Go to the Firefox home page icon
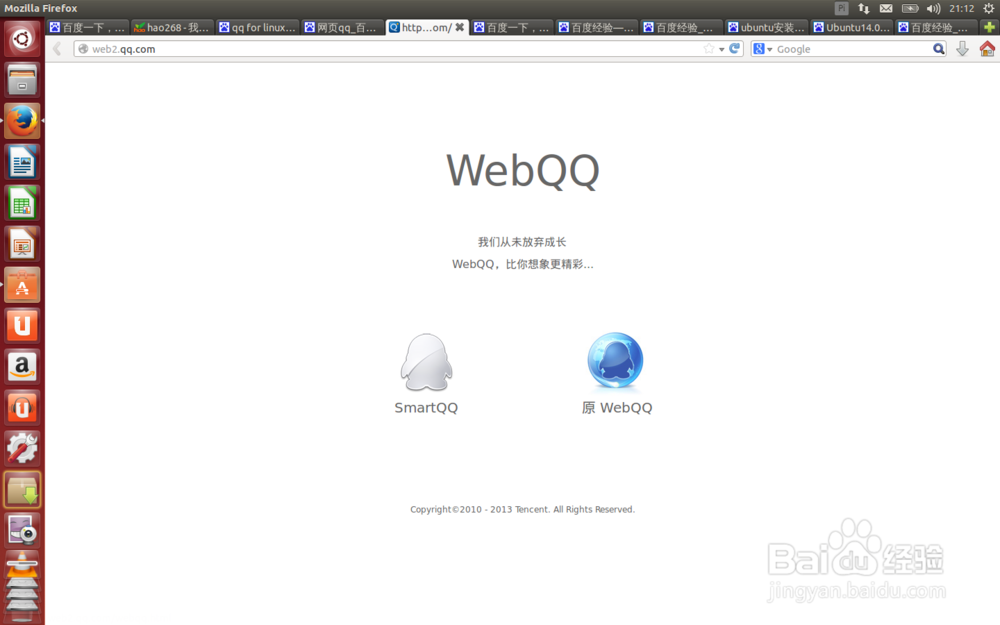Screen dimensions: 1000x625 tap(987, 48)
